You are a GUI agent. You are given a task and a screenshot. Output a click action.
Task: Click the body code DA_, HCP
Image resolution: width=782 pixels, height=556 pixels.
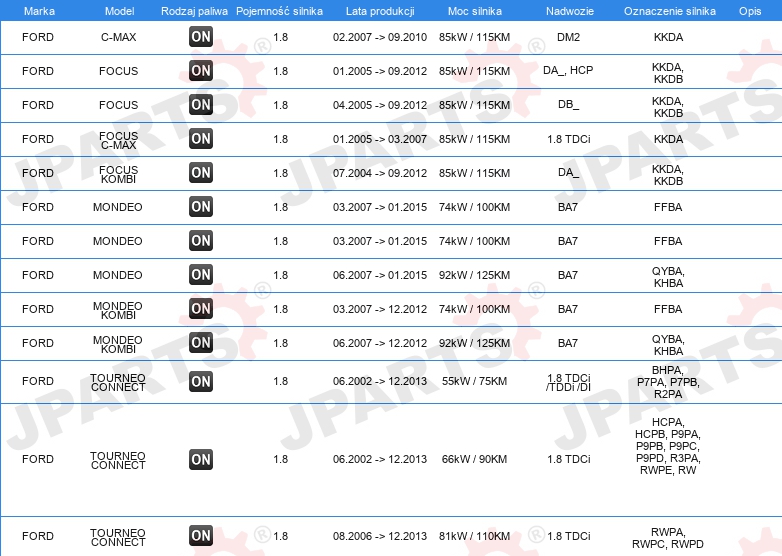(568, 70)
